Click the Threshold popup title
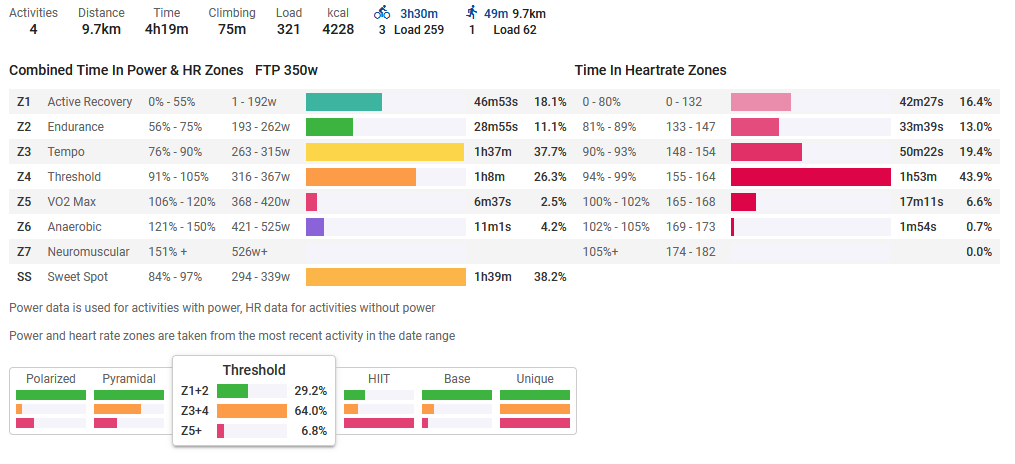1015x464 pixels. [254, 370]
